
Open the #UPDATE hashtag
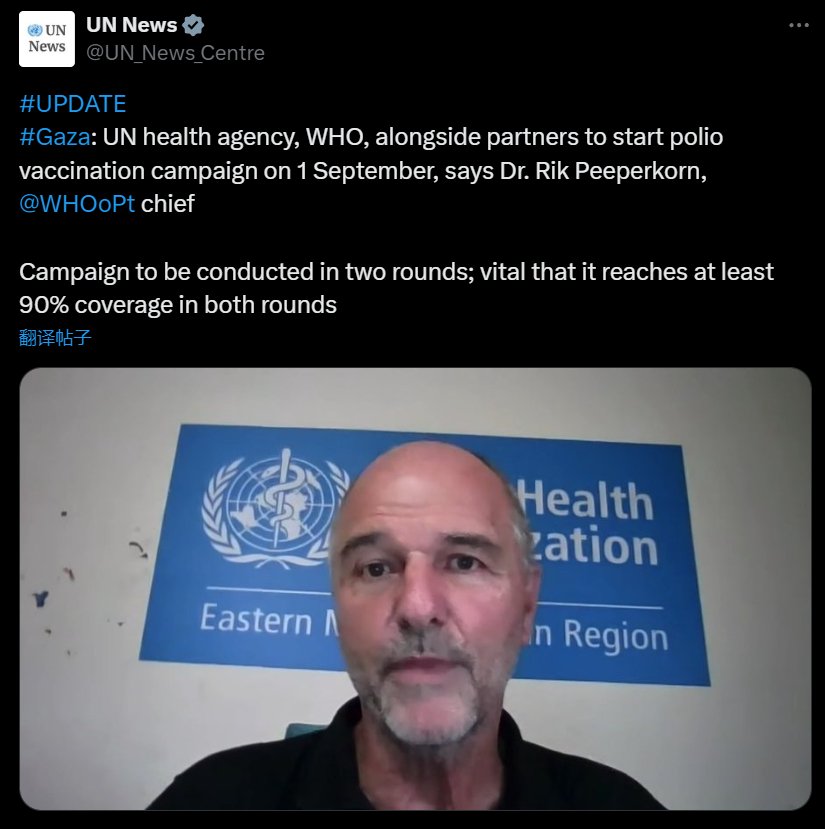pos(72,104)
